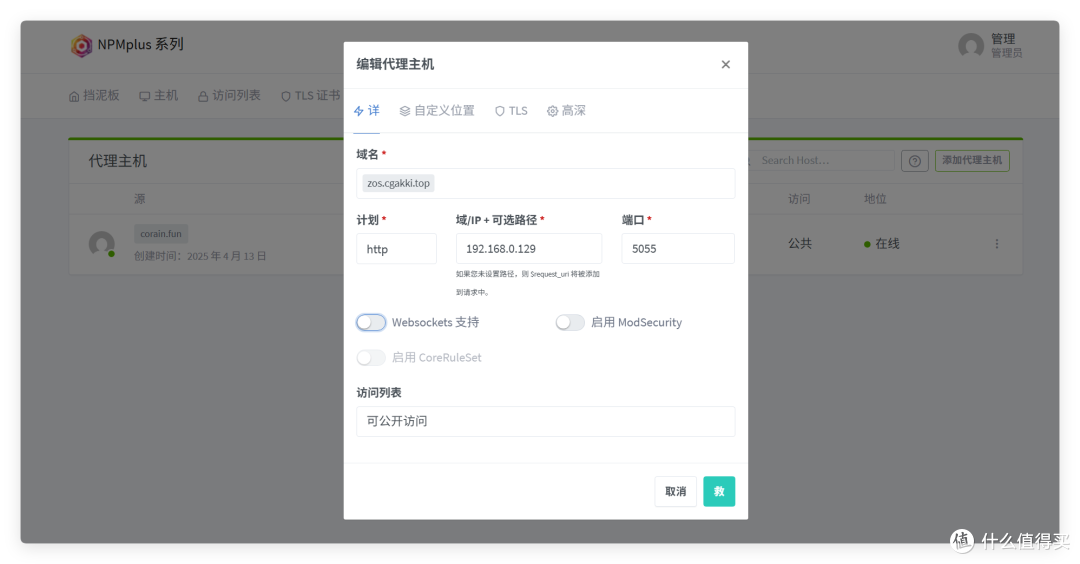1080x564 pixels.
Task: Click the Search Host input field
Action: (x=821, y=160)
